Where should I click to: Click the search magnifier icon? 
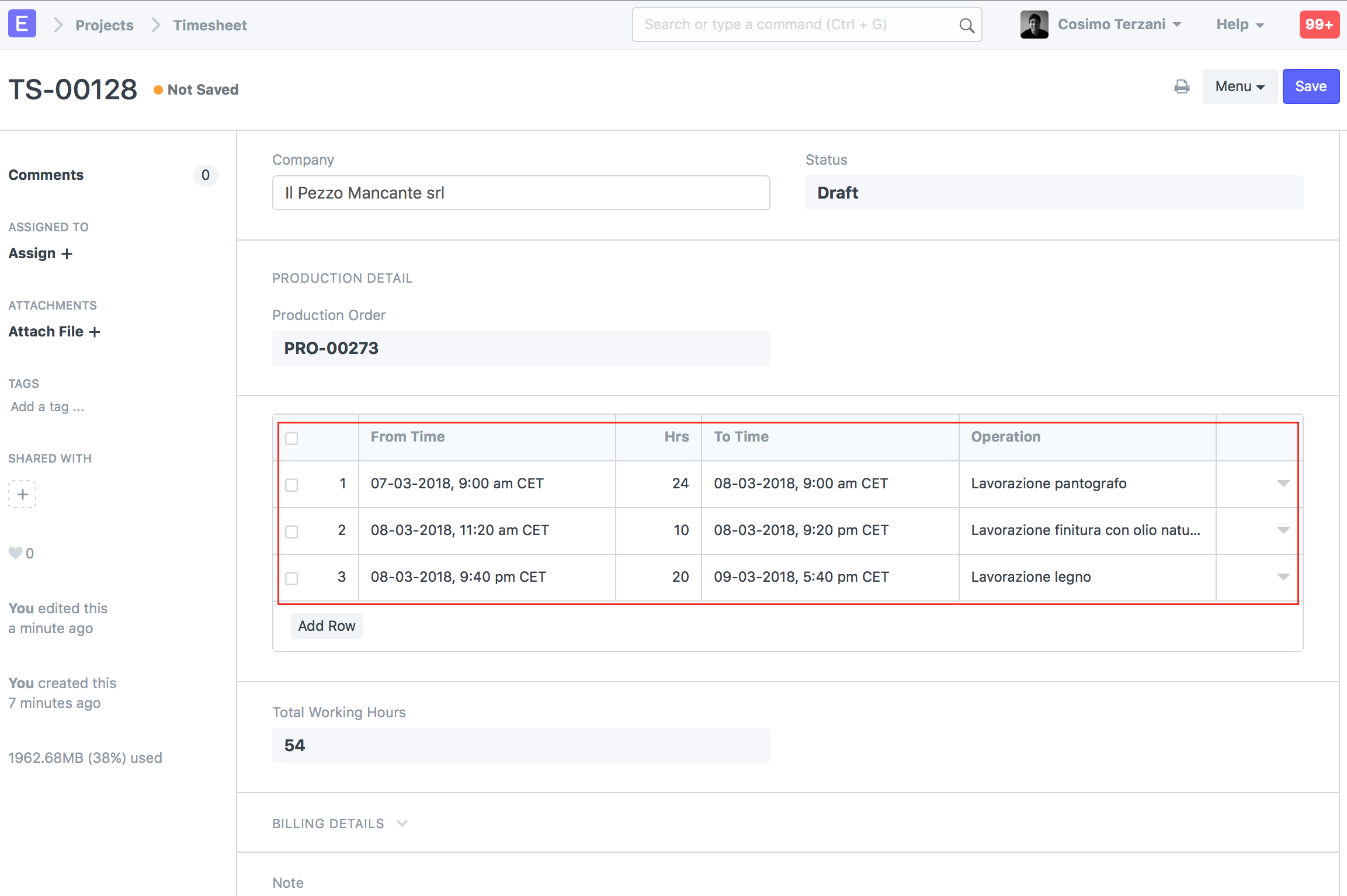click(966, 25)
